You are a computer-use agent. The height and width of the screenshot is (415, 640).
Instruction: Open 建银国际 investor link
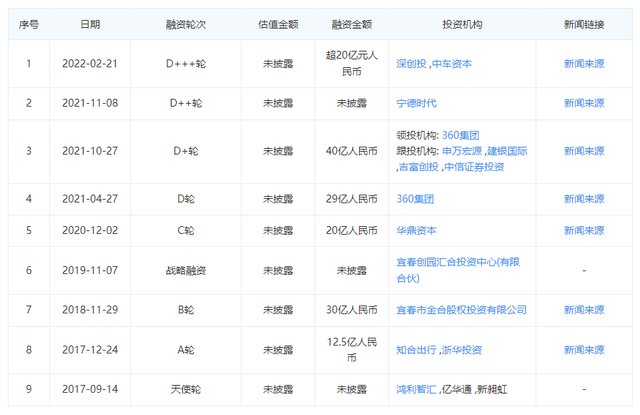pyautogui.click(x=508, y=151)
